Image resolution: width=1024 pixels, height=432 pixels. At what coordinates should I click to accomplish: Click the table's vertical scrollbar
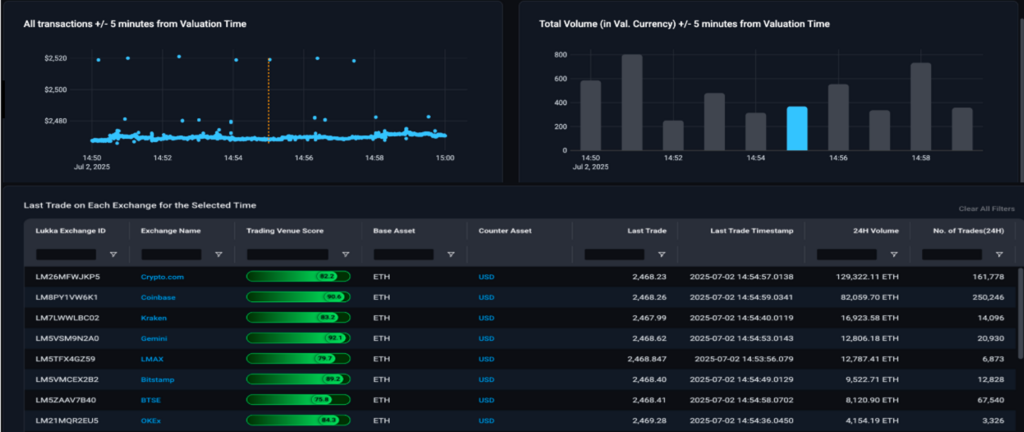pyautogui.click(x=1020, y=313)
